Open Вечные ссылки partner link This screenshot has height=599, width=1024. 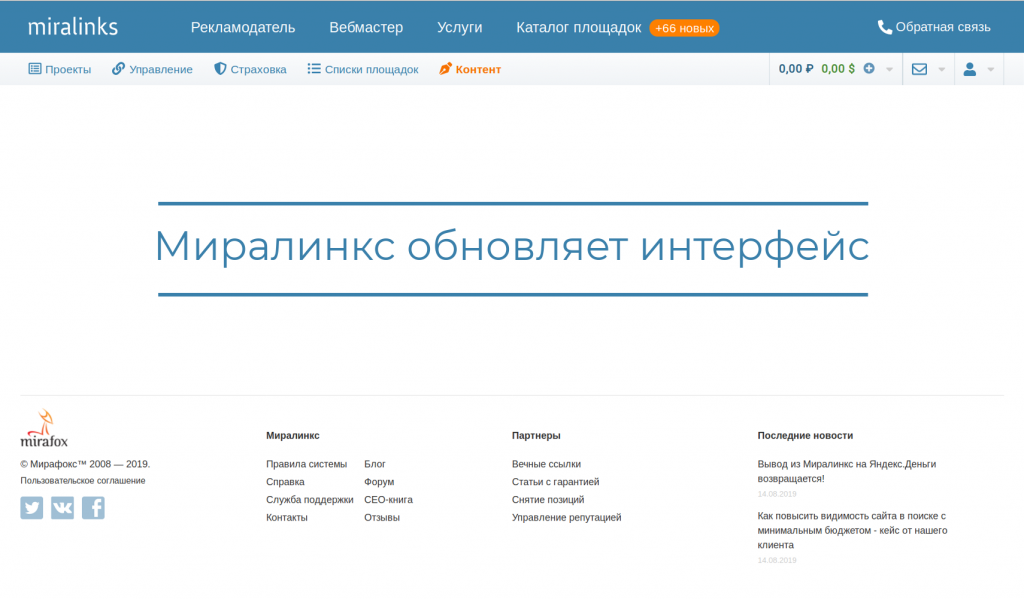pos(547,464)
